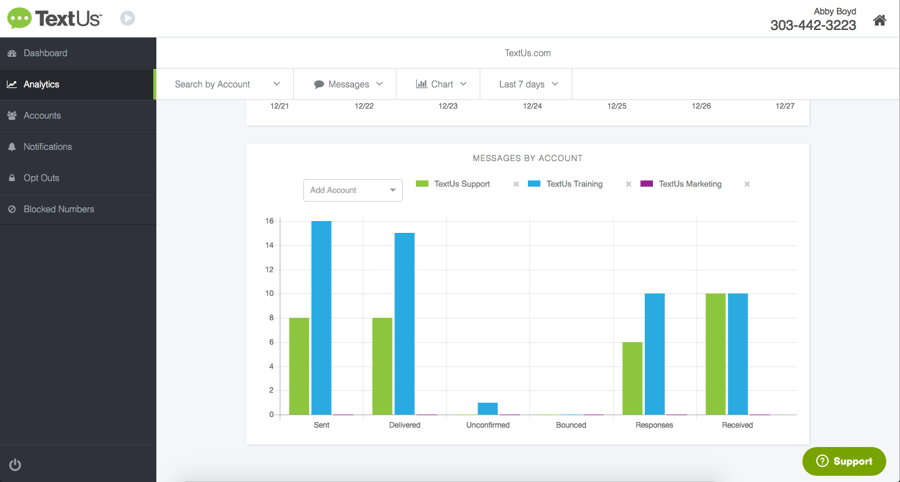Click chevron next to Search by Account
The height and width of the screenshot is (482, 900).
click(277, 84)
